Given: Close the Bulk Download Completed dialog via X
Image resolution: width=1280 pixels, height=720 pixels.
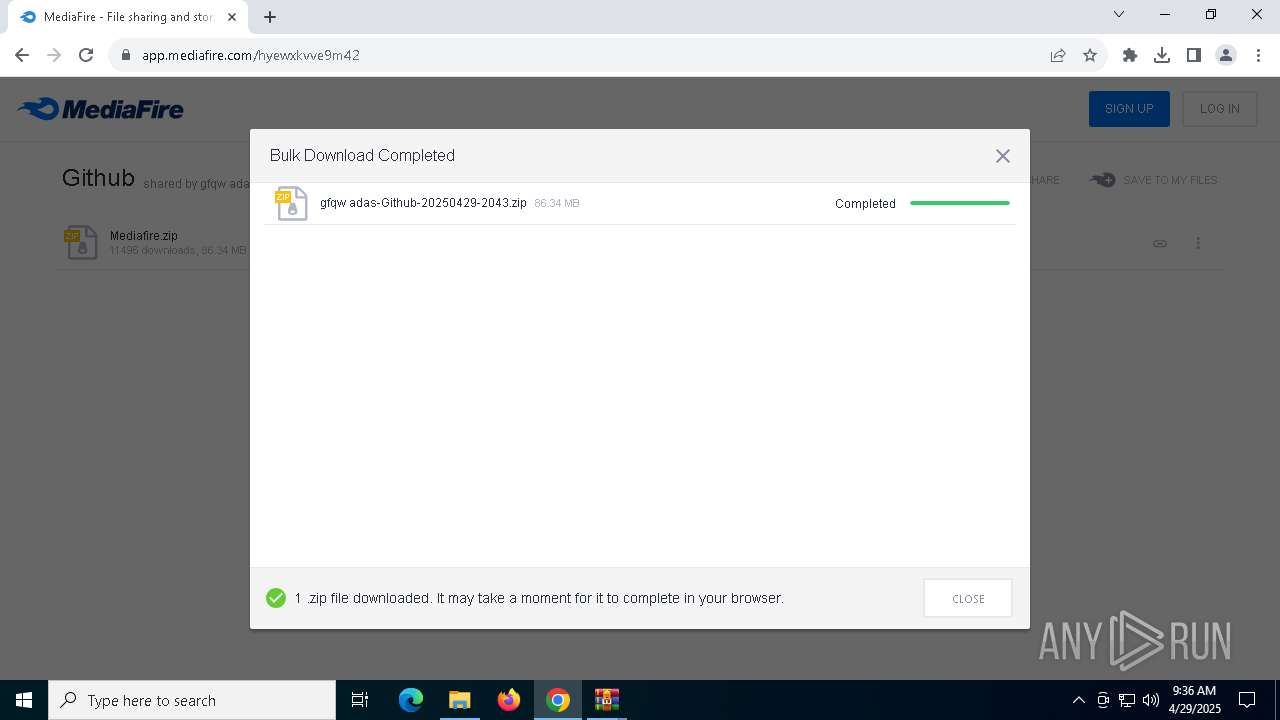Looking at the screenshot, I should click(1002, 156).
